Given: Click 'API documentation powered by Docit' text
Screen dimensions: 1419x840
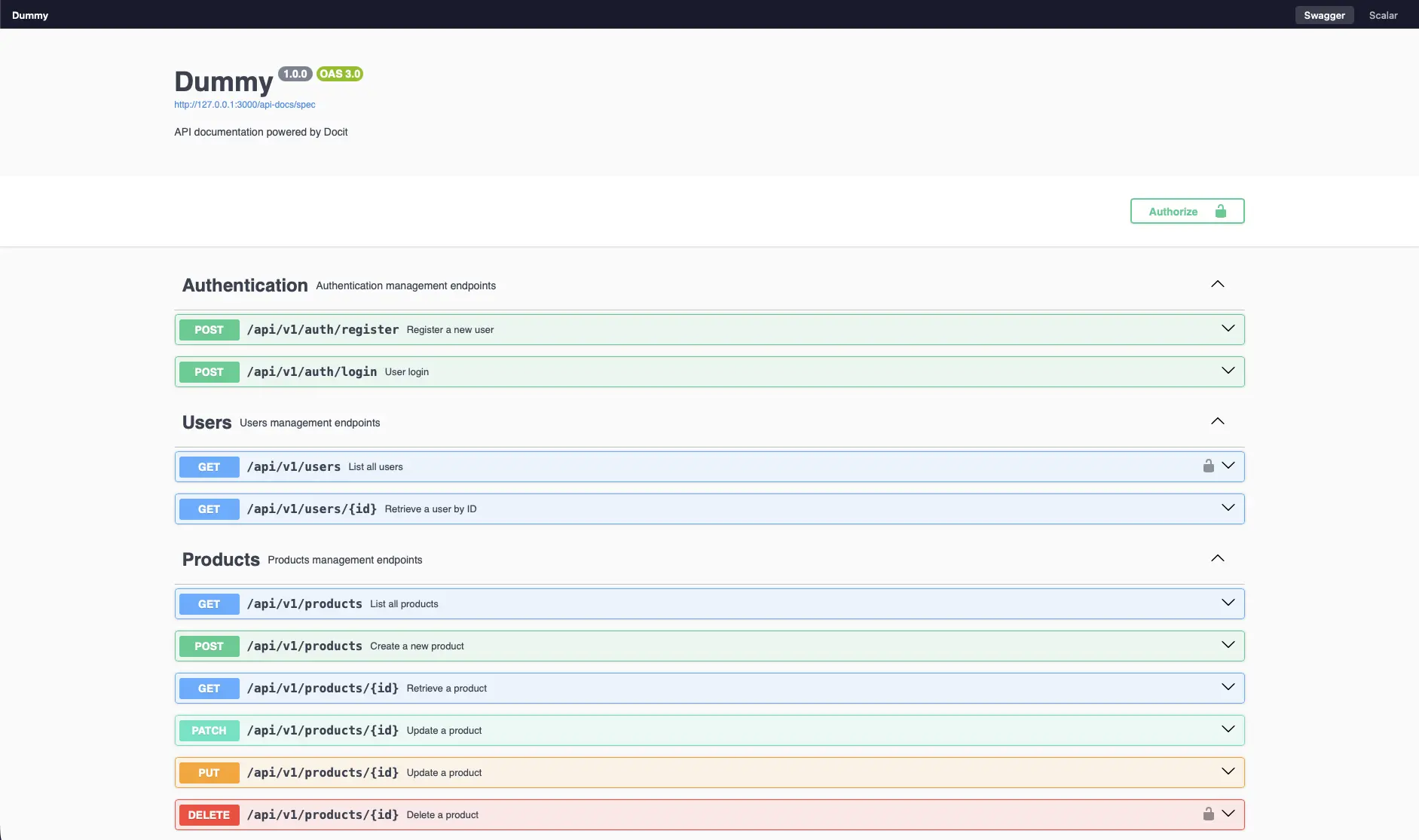Looking at the screenshot, I should [261, 132].
